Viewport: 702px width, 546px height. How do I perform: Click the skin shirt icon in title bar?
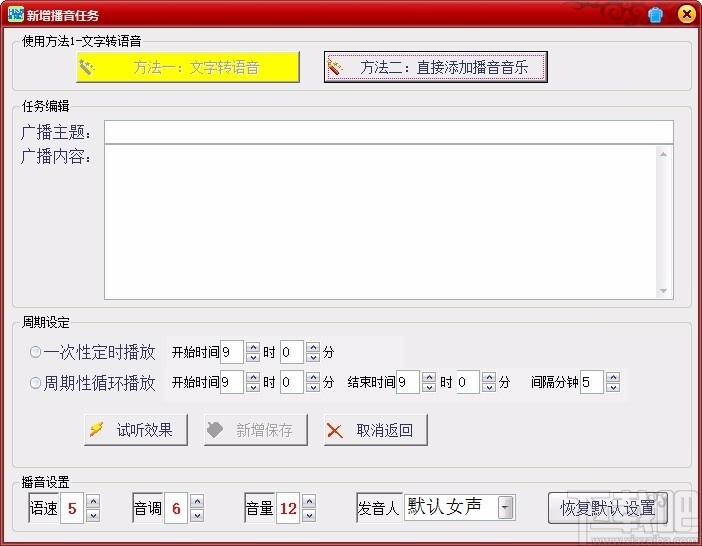pyautogui.click(x=655, y=15)
